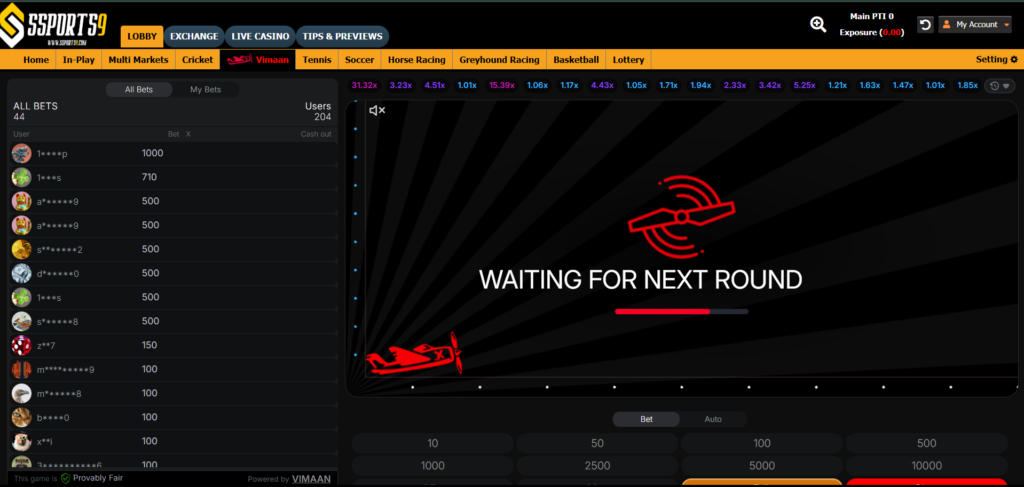The image size is (1024, 487).
Task: Click the SSports9 logo
Action: pyautogui.click(x=57, y=25)
